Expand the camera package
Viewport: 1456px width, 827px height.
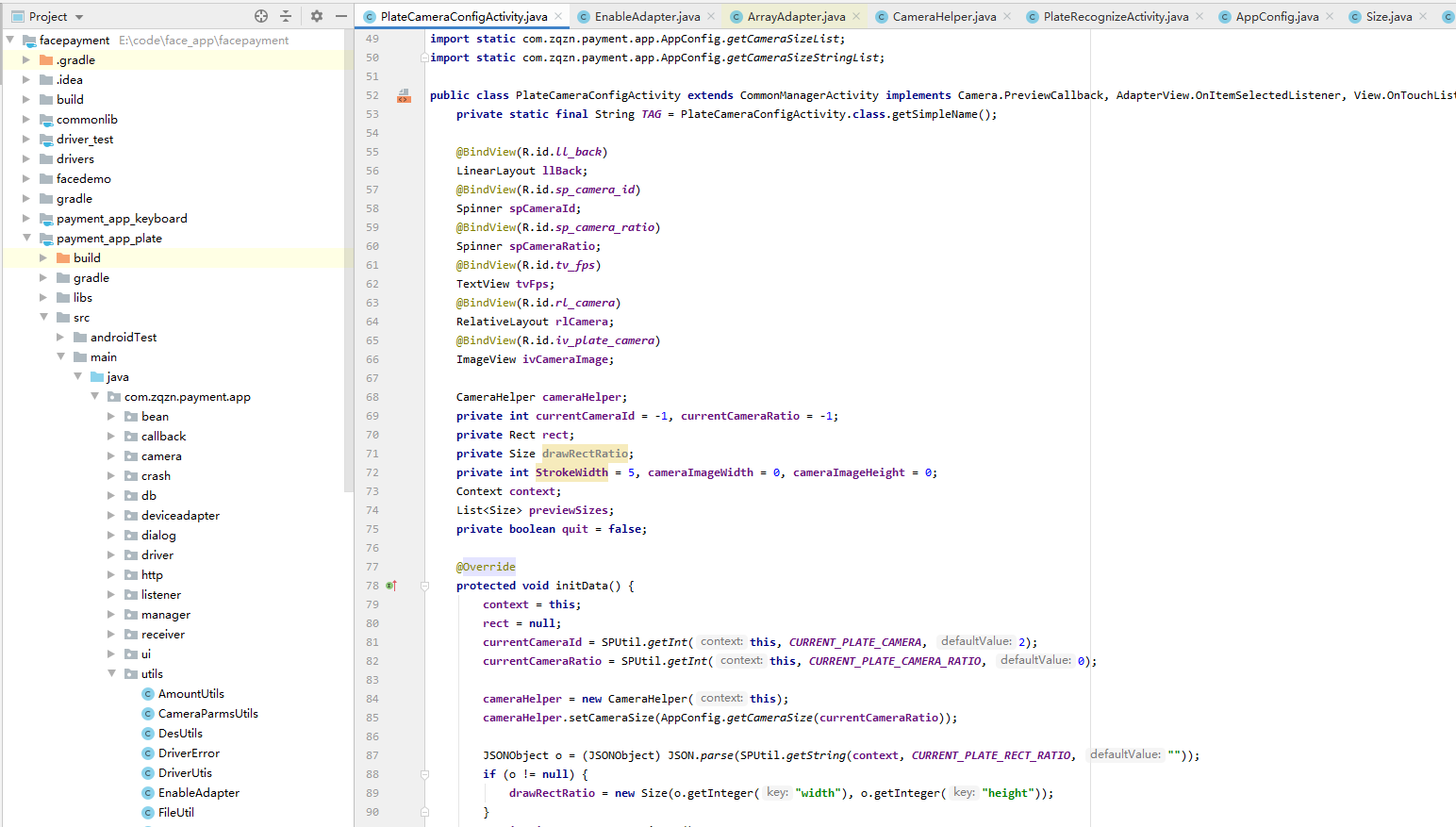[x=111, y=455]
